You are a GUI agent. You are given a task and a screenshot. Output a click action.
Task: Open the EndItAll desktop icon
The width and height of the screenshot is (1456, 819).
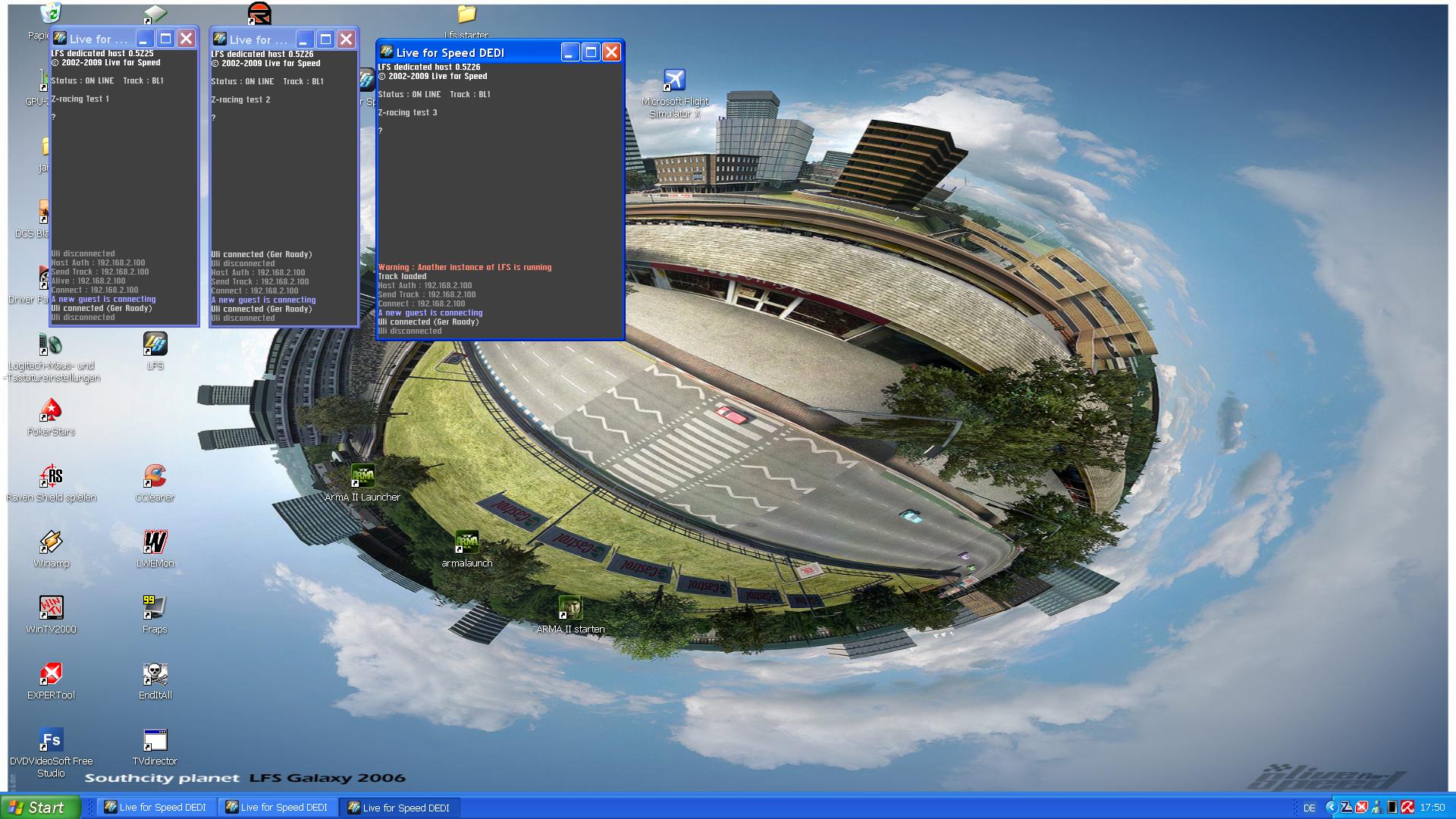155,674
